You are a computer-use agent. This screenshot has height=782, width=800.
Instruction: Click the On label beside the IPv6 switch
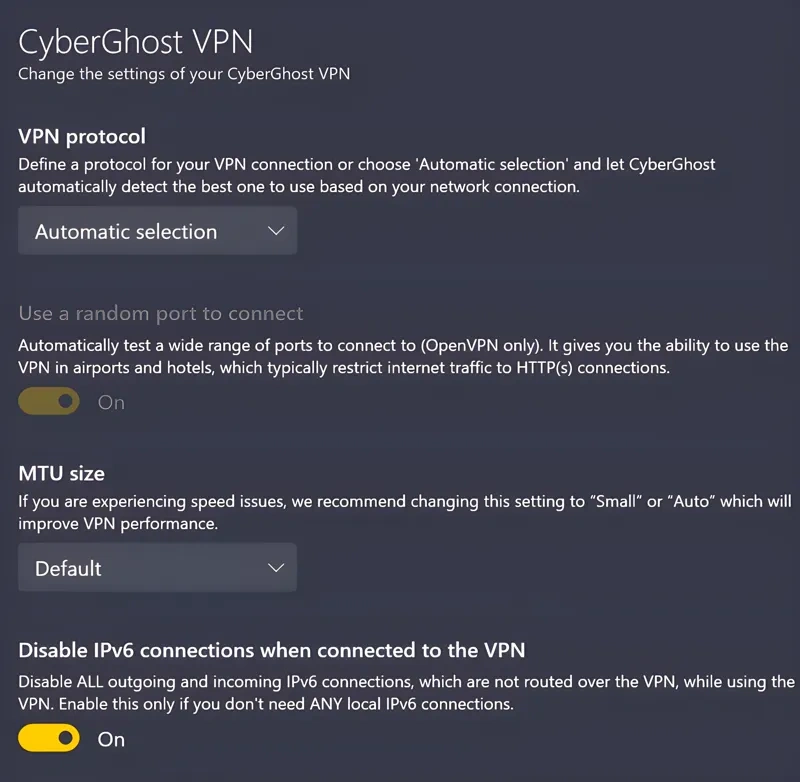click(111, 739)
